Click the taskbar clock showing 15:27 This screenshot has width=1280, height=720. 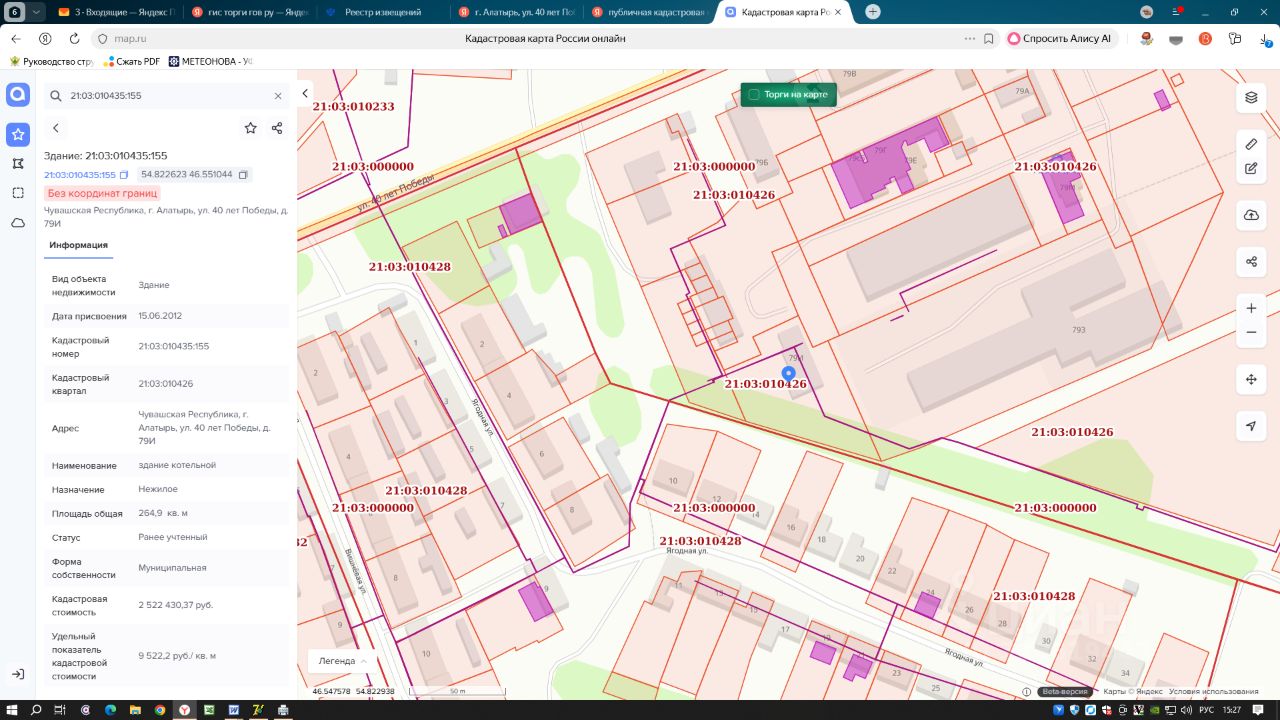(x=1232, y=710)
